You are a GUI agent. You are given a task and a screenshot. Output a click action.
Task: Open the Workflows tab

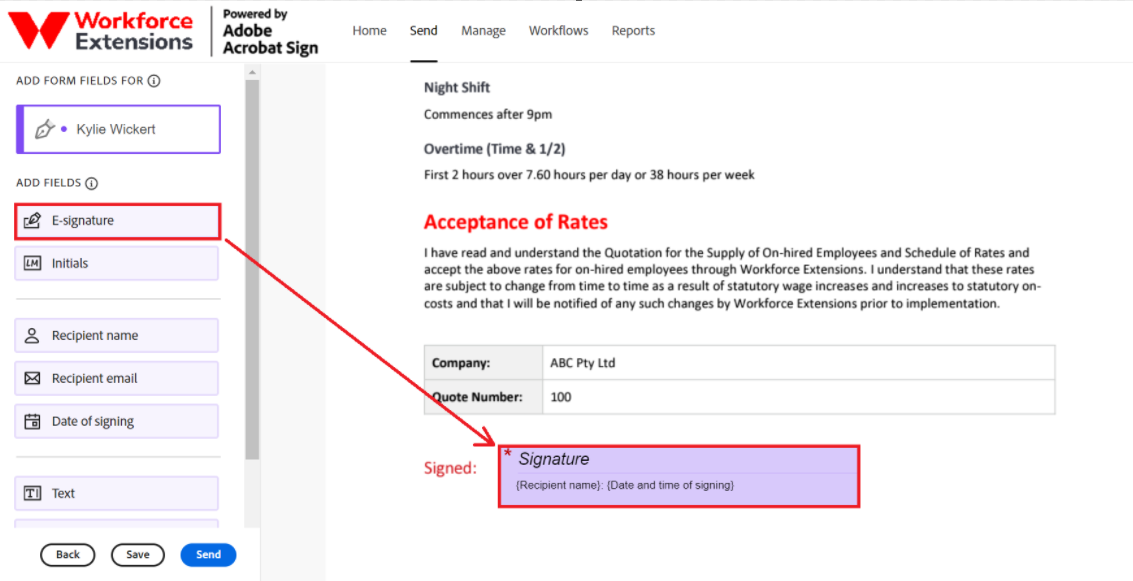click(x=559, y=30)
